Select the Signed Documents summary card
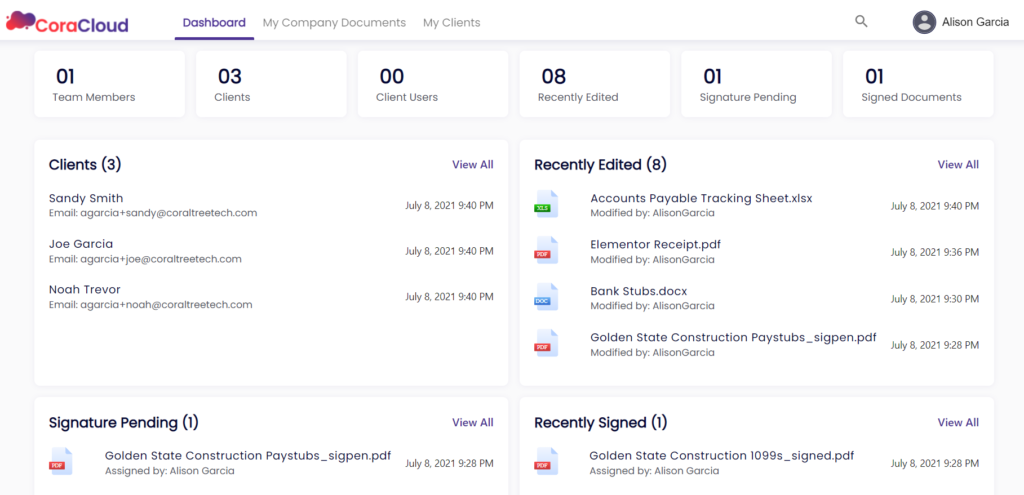This screenshot has width=1024, height=495. [917, 84]
